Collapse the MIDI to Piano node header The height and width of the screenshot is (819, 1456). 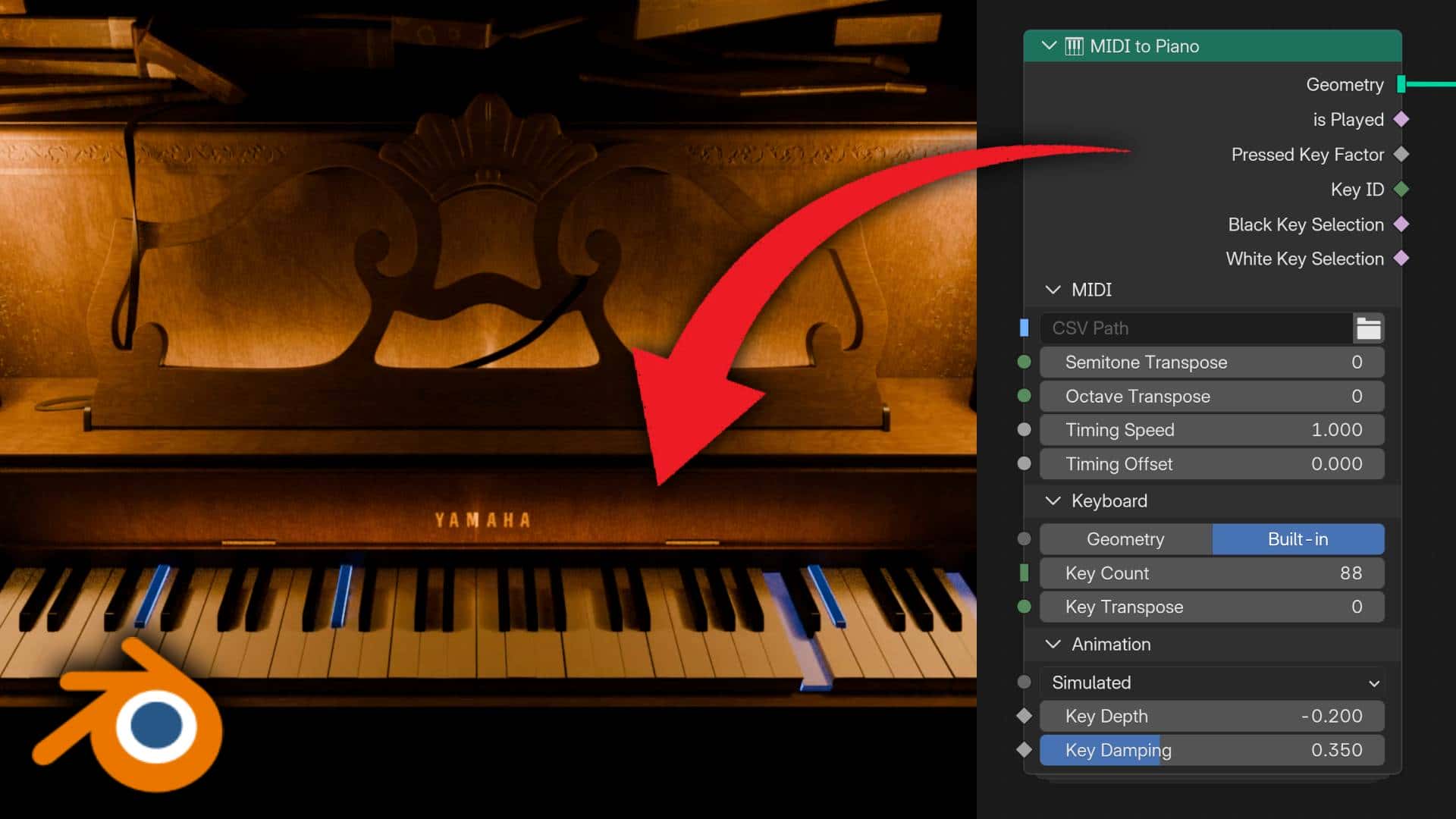click(1050, 45)
